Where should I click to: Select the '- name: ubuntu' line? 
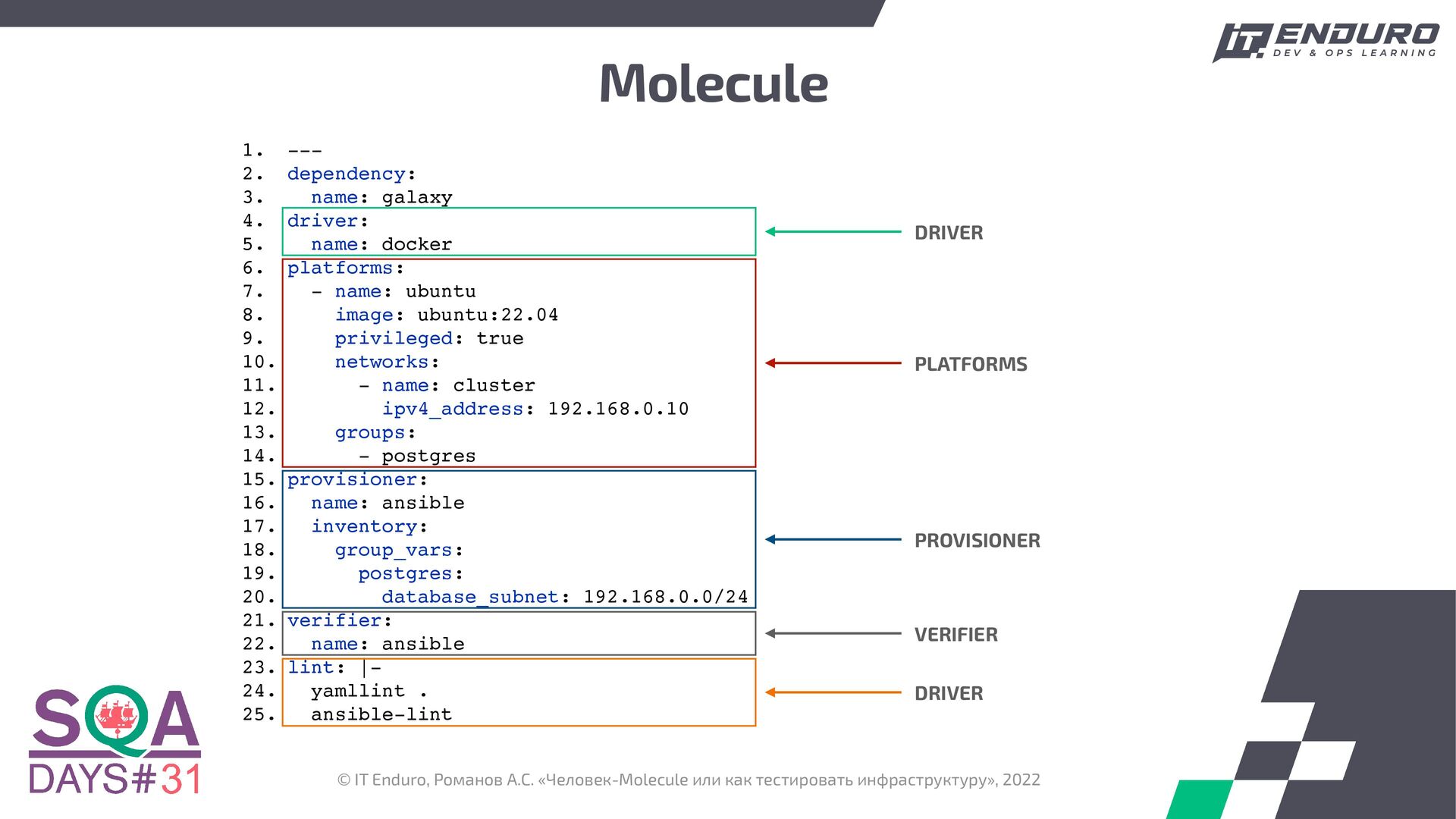tap(394, 291)
